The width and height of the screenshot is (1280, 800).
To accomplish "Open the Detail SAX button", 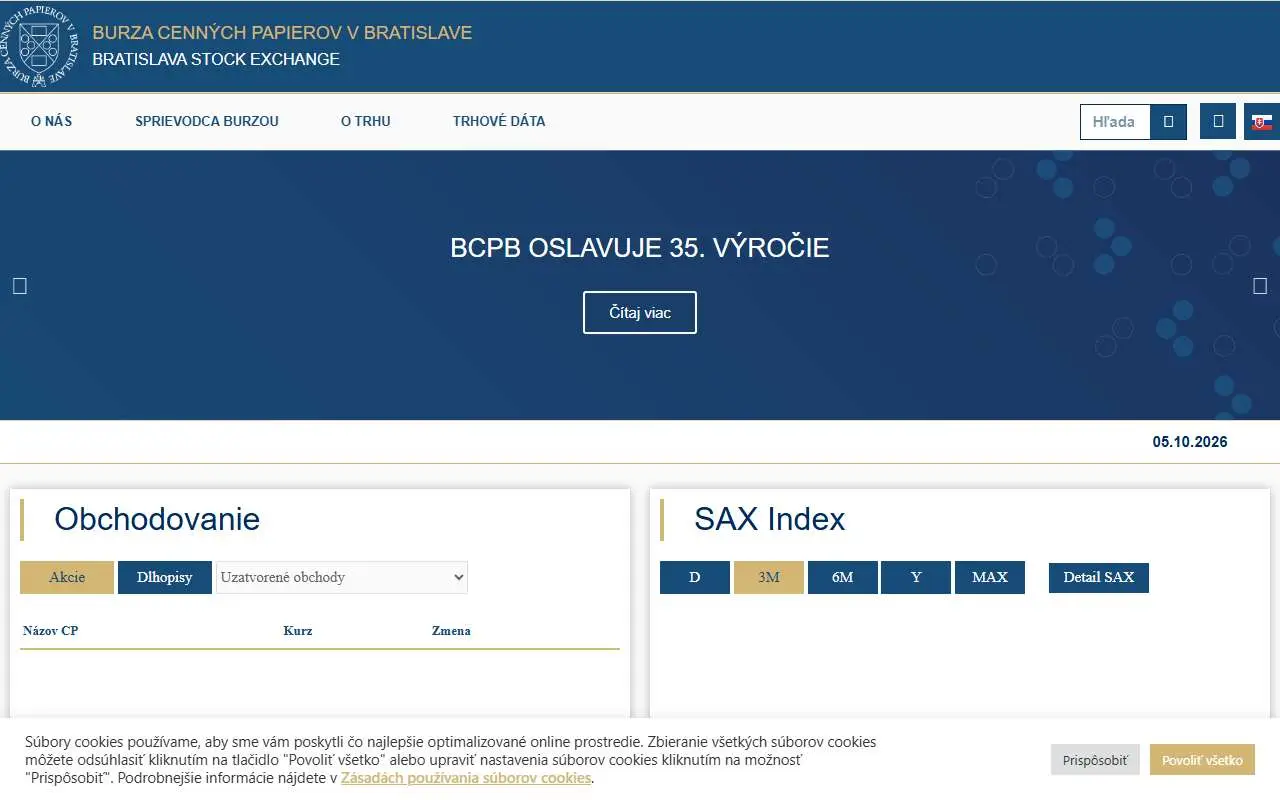I will pos(1099,577).
